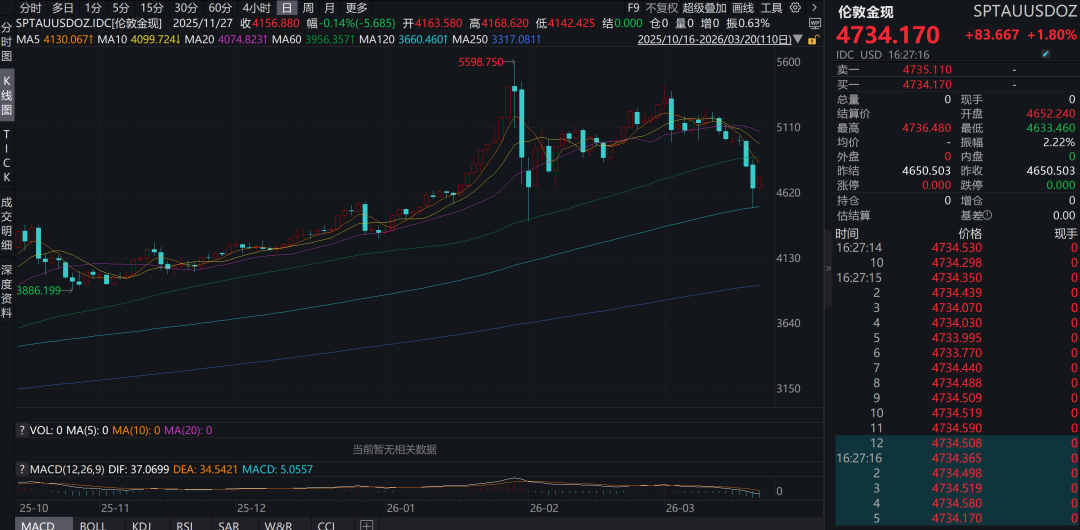This screenshot has width=1080, height=530.
Task: Switch to the KDJ indicator tab
Action: pyautogui.click(x=142, y=524)
